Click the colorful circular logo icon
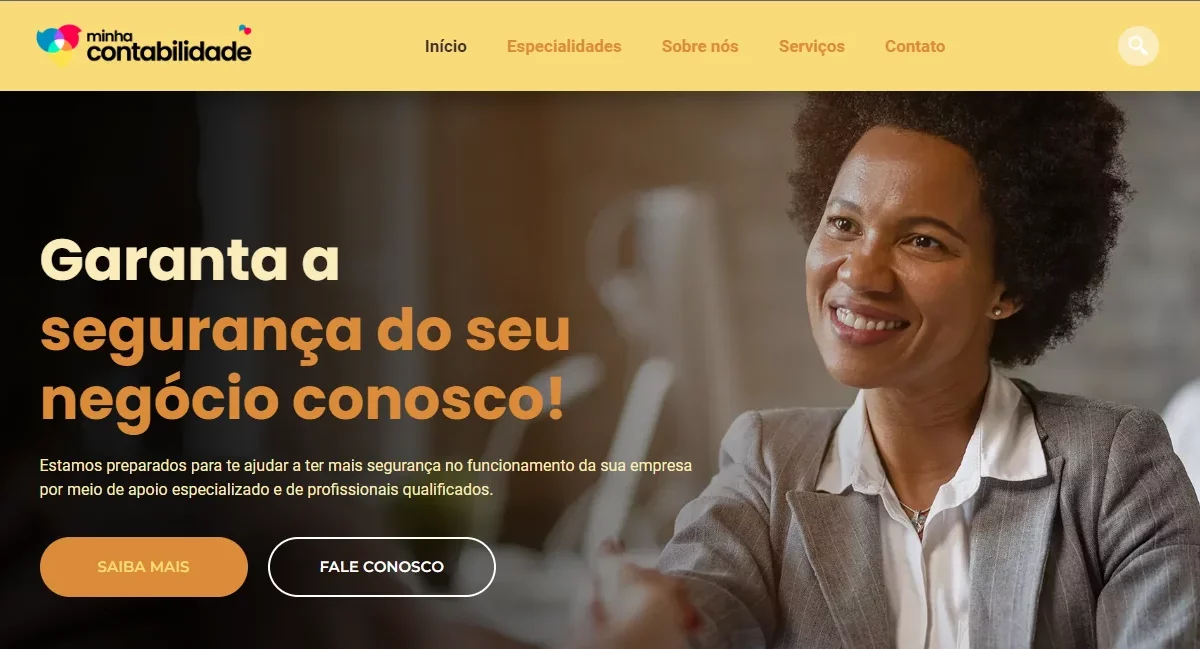 coord(58,44)
